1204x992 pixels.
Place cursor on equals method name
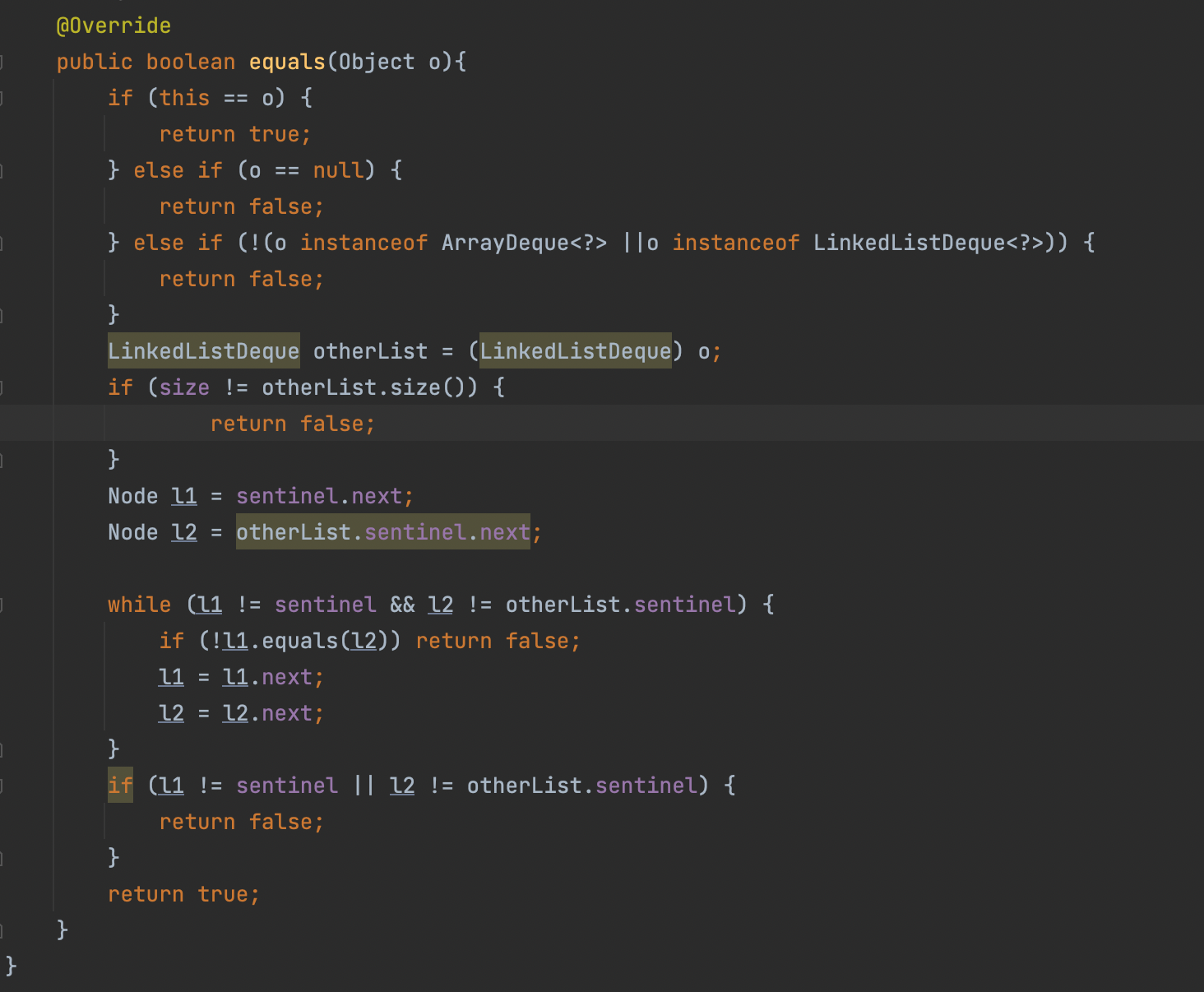[287, 63]
